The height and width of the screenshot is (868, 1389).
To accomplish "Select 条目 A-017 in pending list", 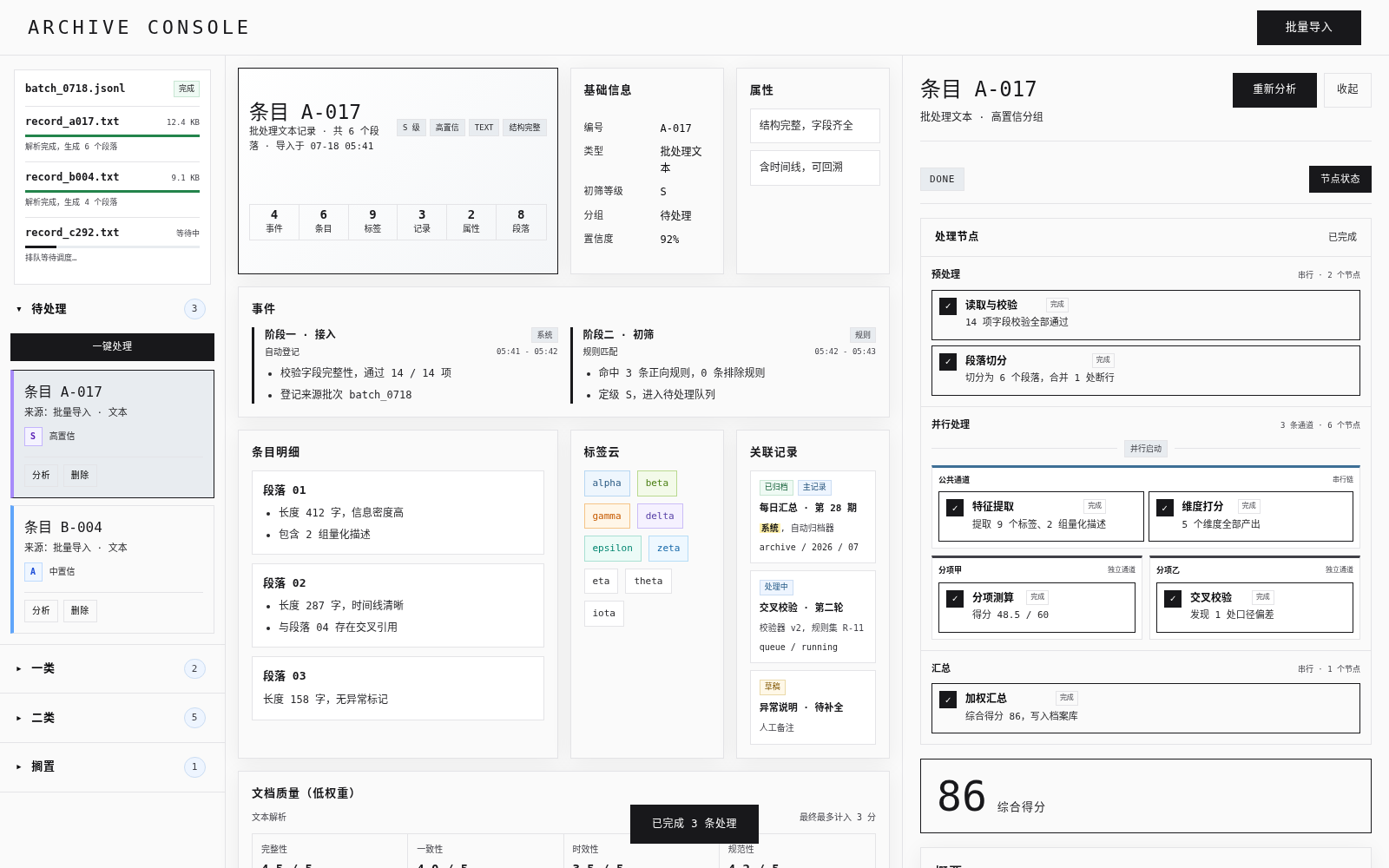I will click(112, 434).
